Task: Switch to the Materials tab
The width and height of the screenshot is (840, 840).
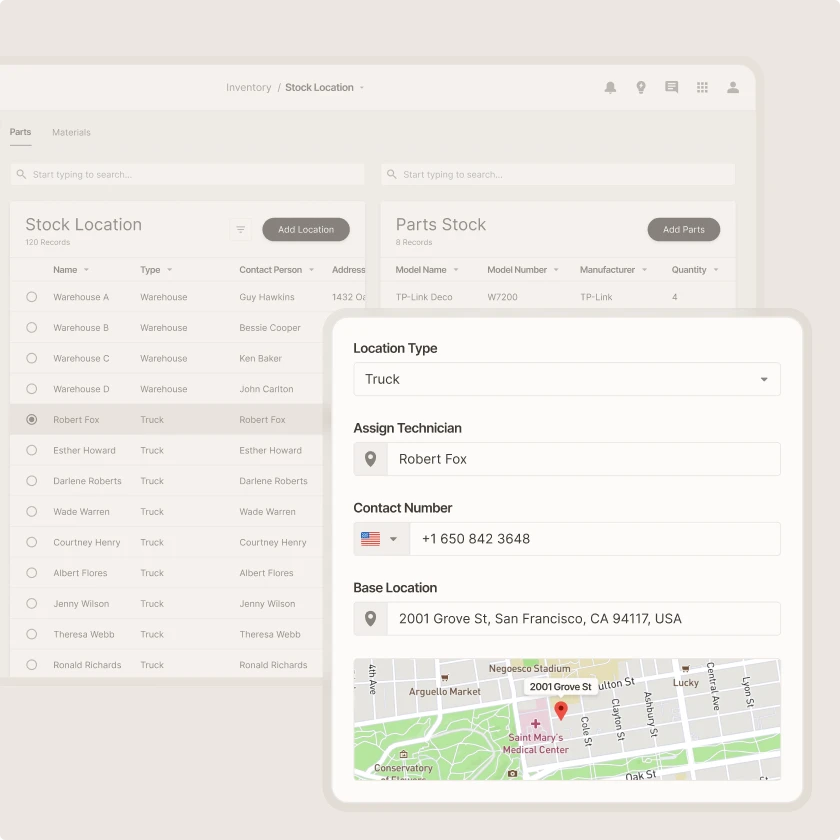Action: (71, 132)
